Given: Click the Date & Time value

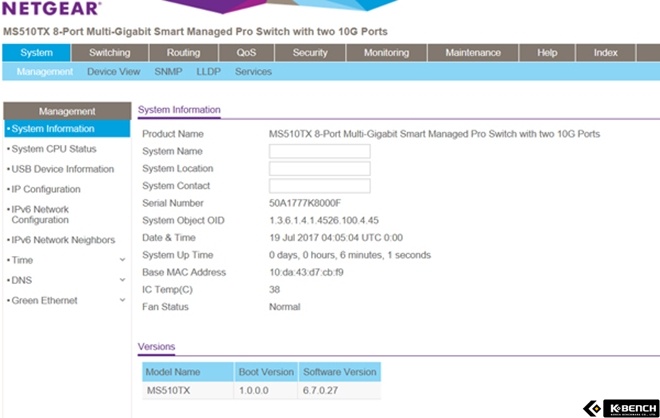Looking at the screenshot, I should tap(336, 238).
